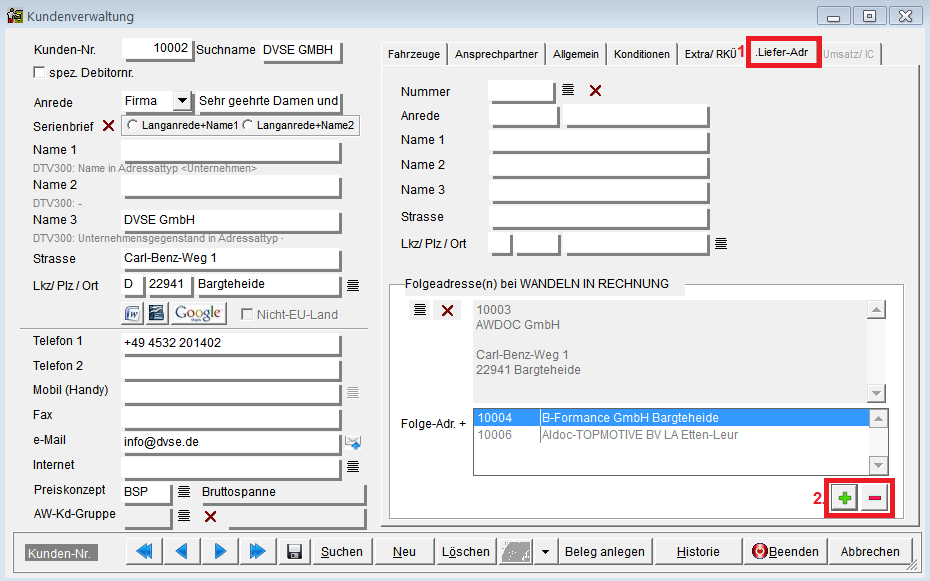
Task: Click the Bruttospanne price concept description field
Action: click(x=282, y=492)
